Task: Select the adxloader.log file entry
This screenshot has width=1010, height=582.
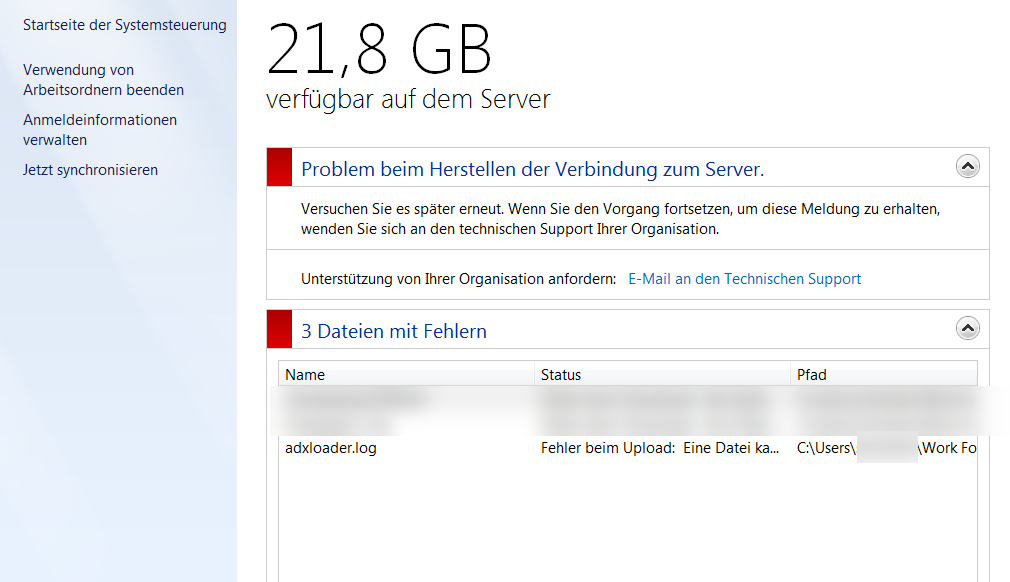Action: coord(331,448)
